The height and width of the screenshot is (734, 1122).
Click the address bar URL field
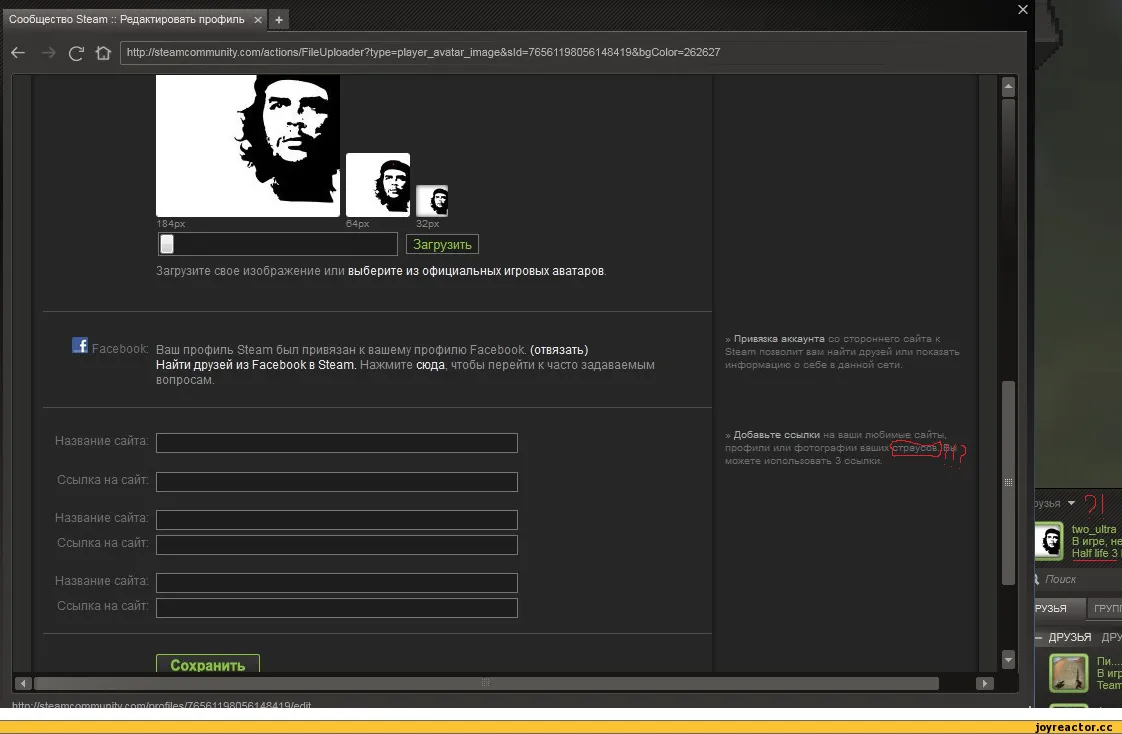coord(572,52)
